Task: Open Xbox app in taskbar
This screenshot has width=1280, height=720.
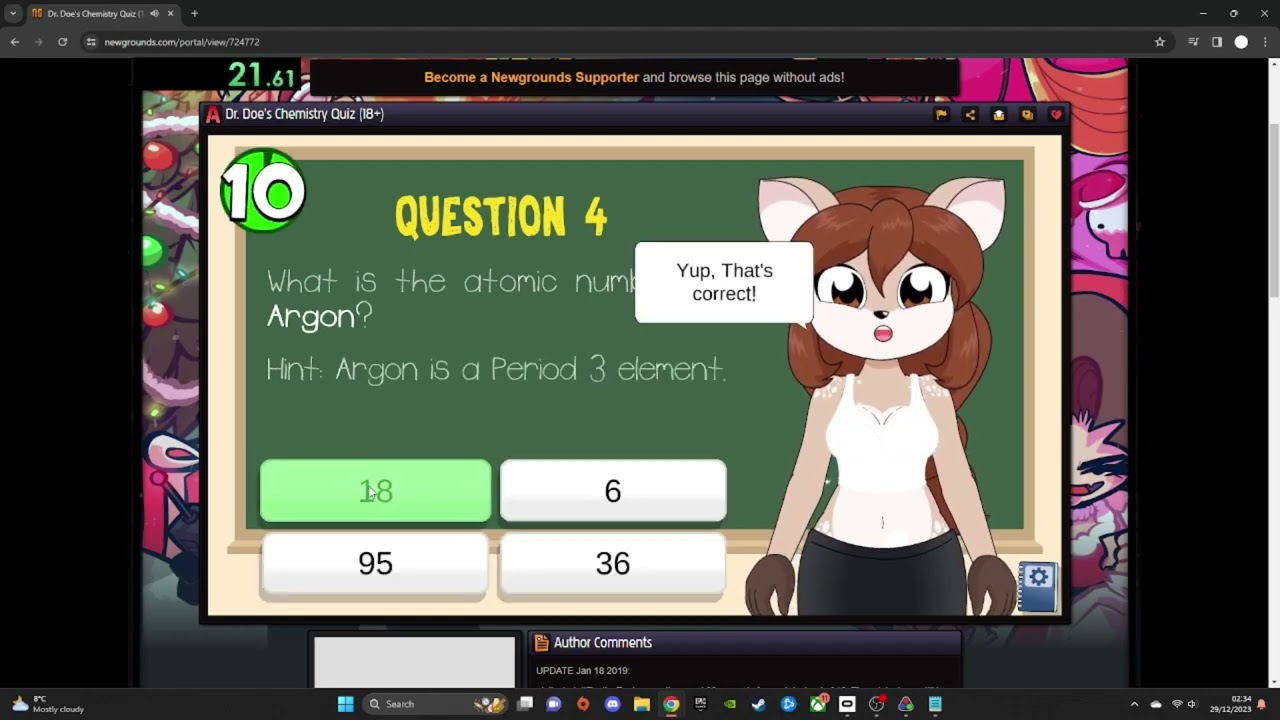Action: tap(818, 704)
